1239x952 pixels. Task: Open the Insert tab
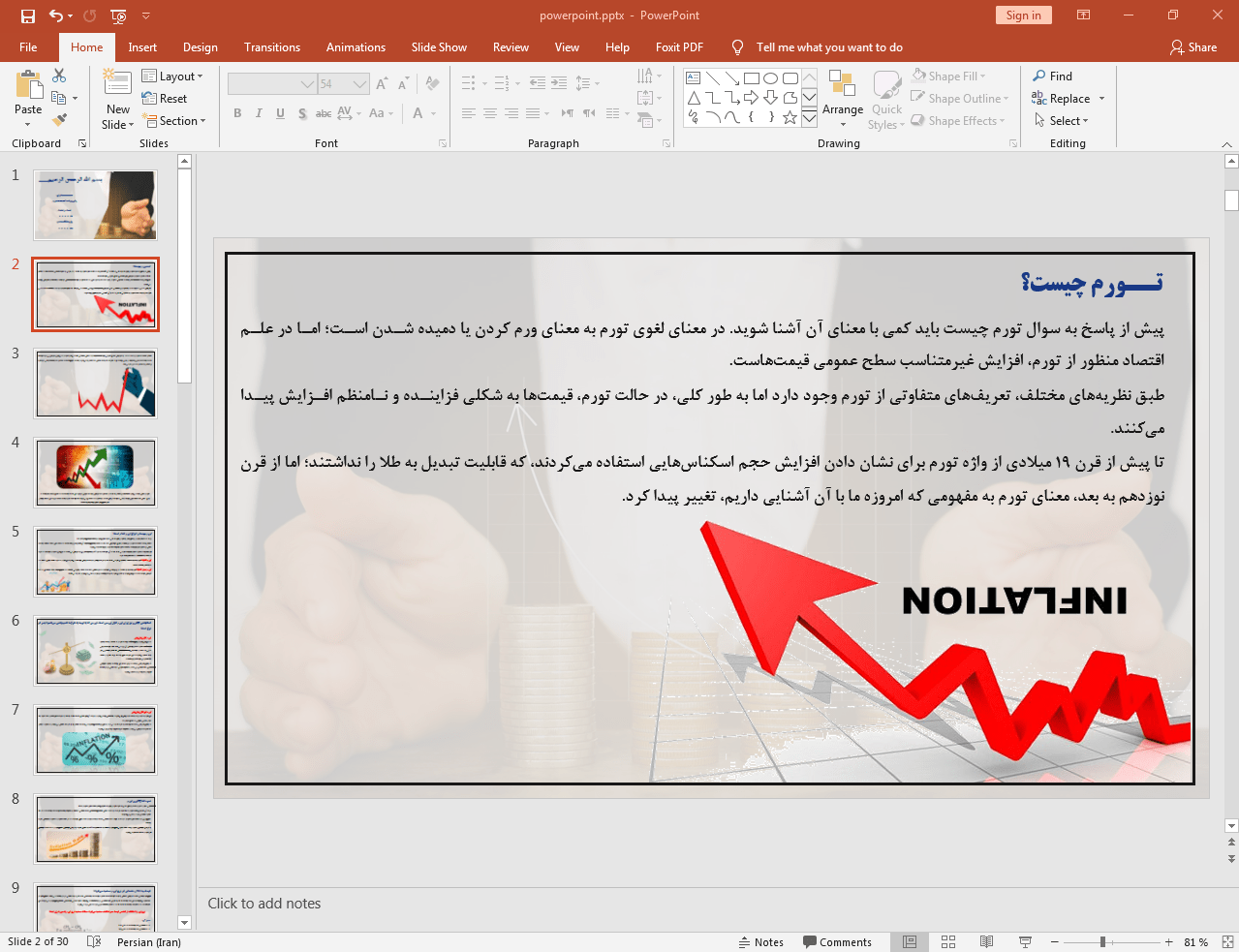coord(142,47)
